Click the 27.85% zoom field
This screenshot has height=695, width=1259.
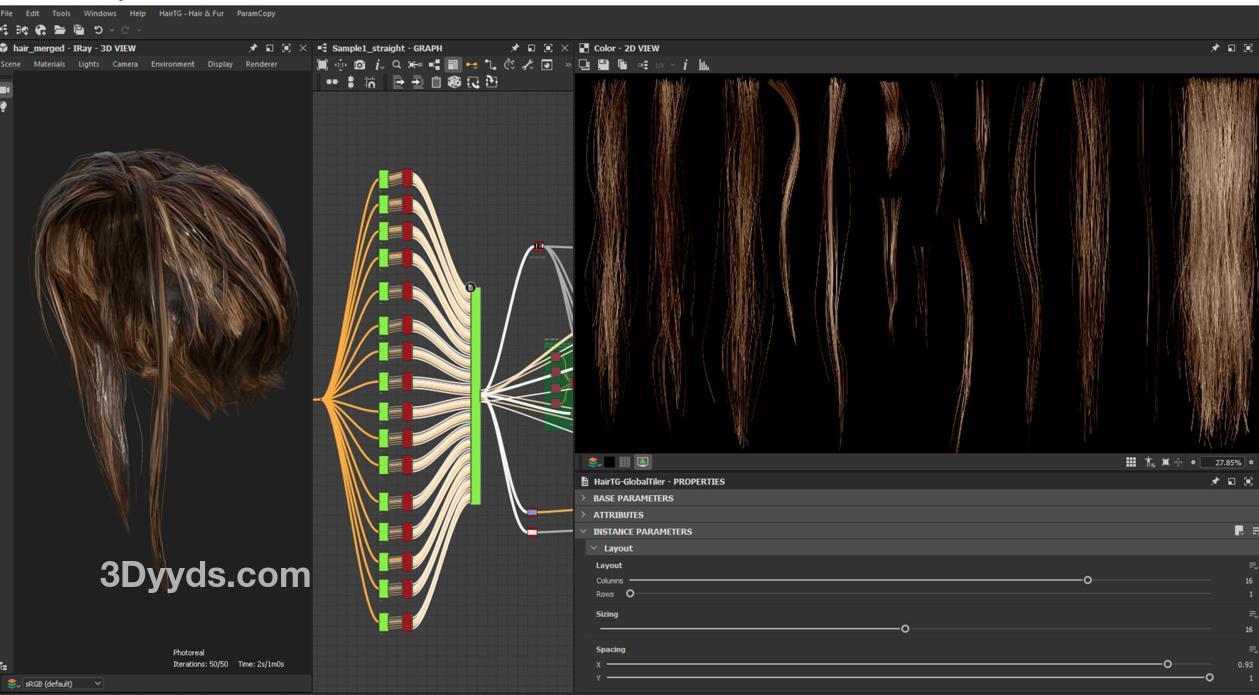pyautogui.click(x=1226, y=462)
